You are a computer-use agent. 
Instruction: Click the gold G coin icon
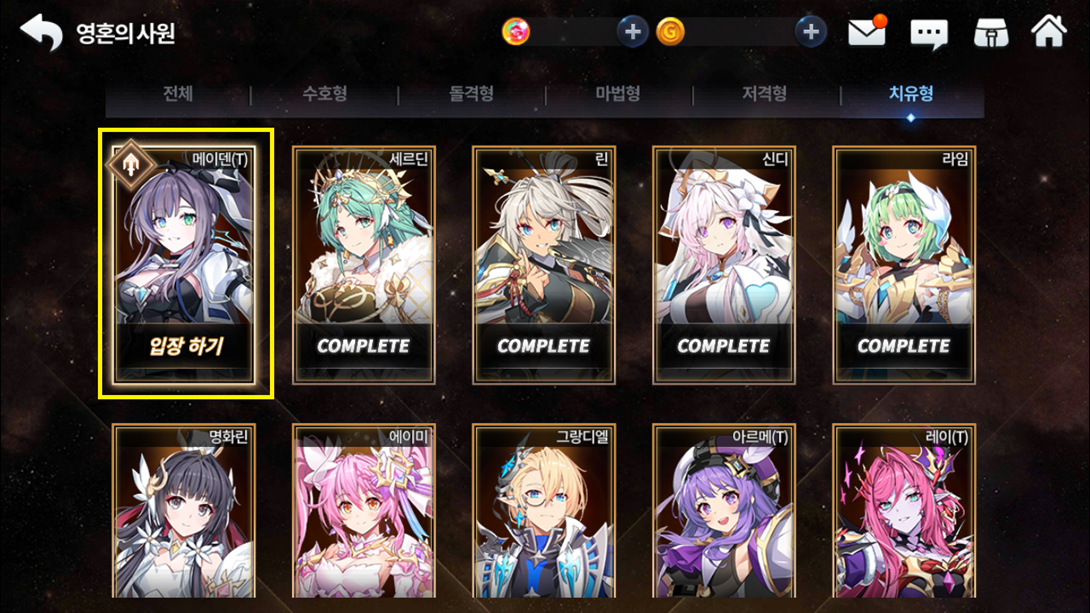pyautogui.click(x=670, y=32)
